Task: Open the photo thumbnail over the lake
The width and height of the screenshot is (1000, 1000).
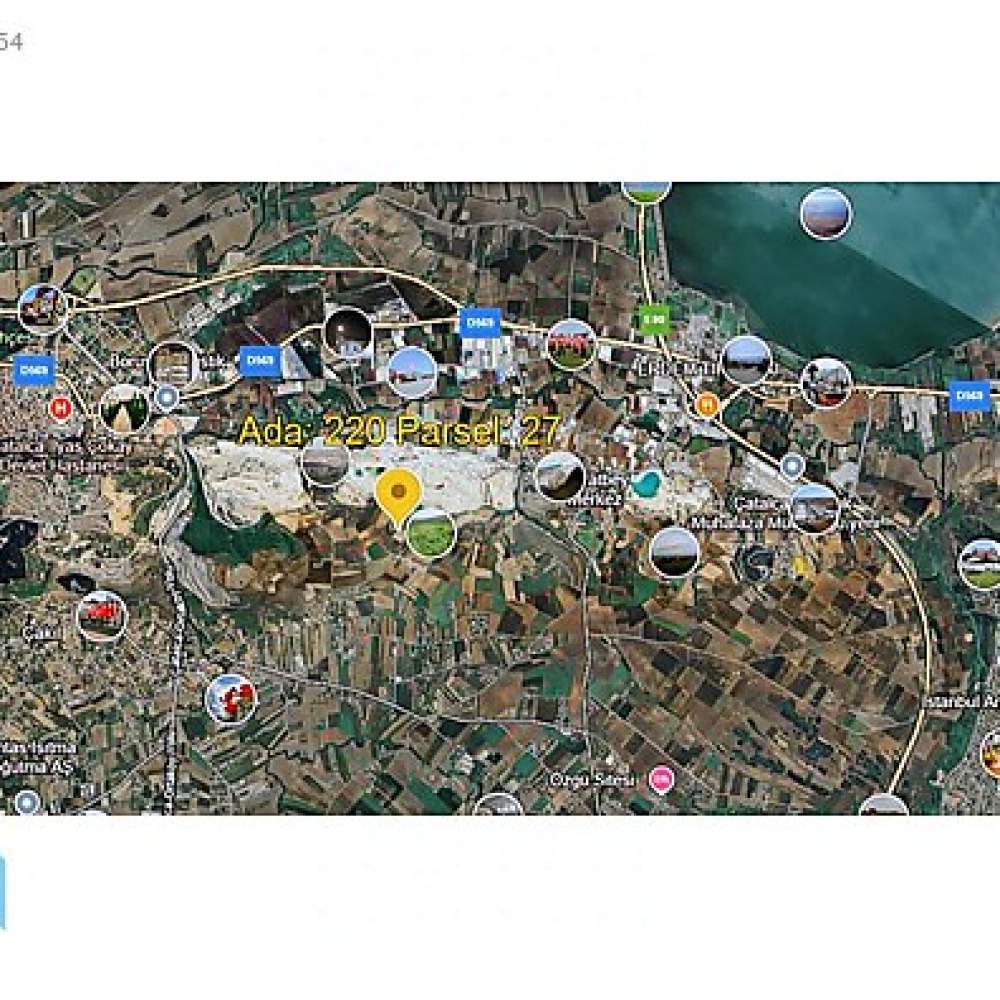Action: (826, 213)
